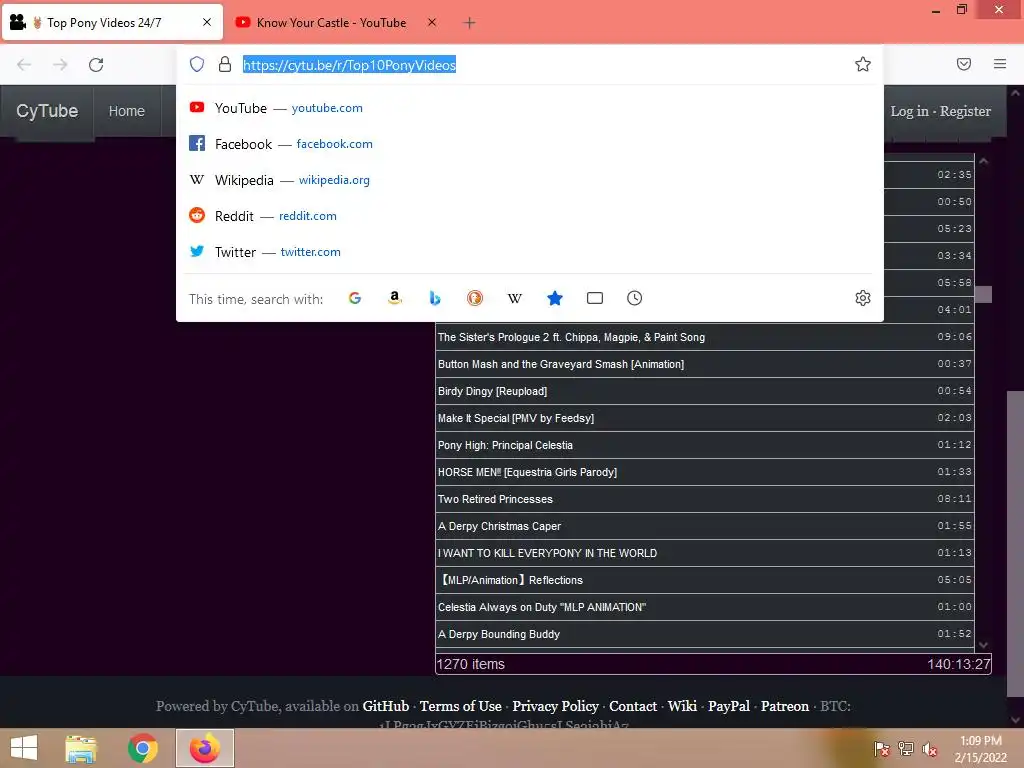Search with Amazon this time

[x=394, y=298]
